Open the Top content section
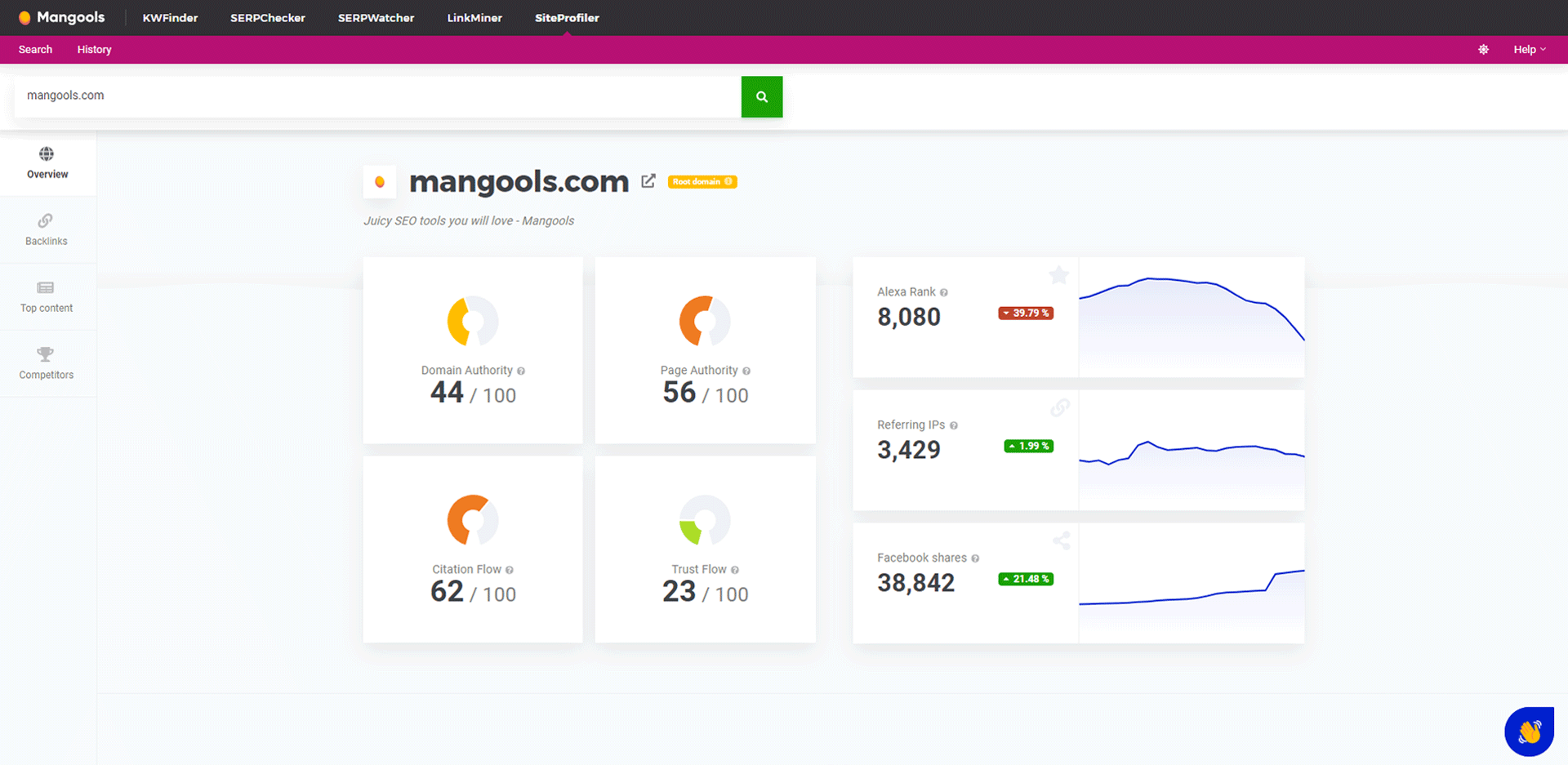 pos(47,296)
